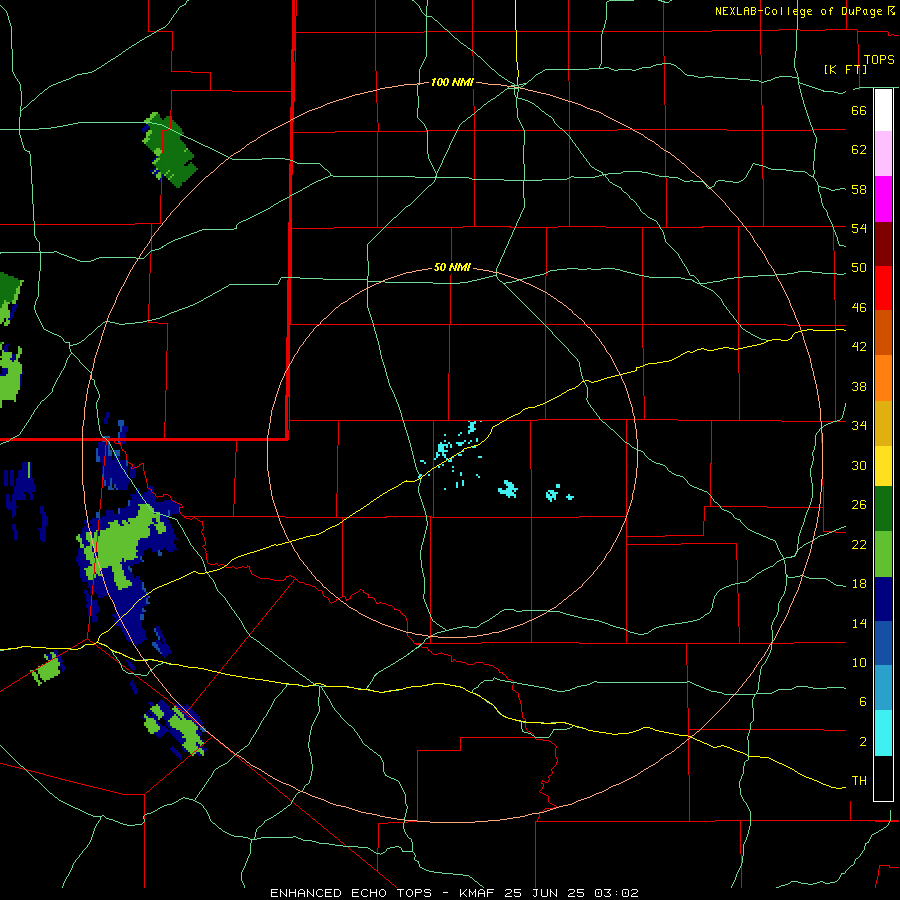
Task: Click the '62' legend value
Action: point(859,150)
